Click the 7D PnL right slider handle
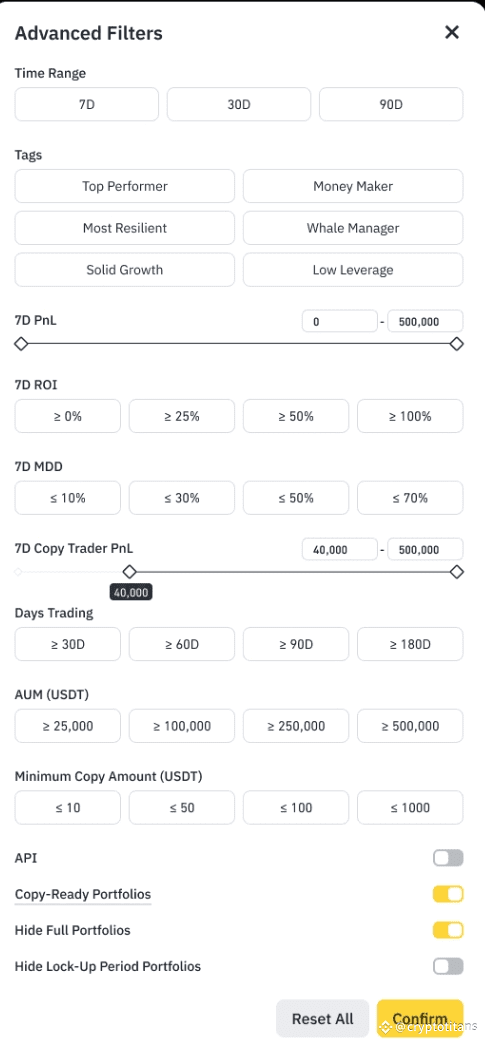Image resolution: width=485 pixels, height=1044 pixels. [x=456, y=344]
